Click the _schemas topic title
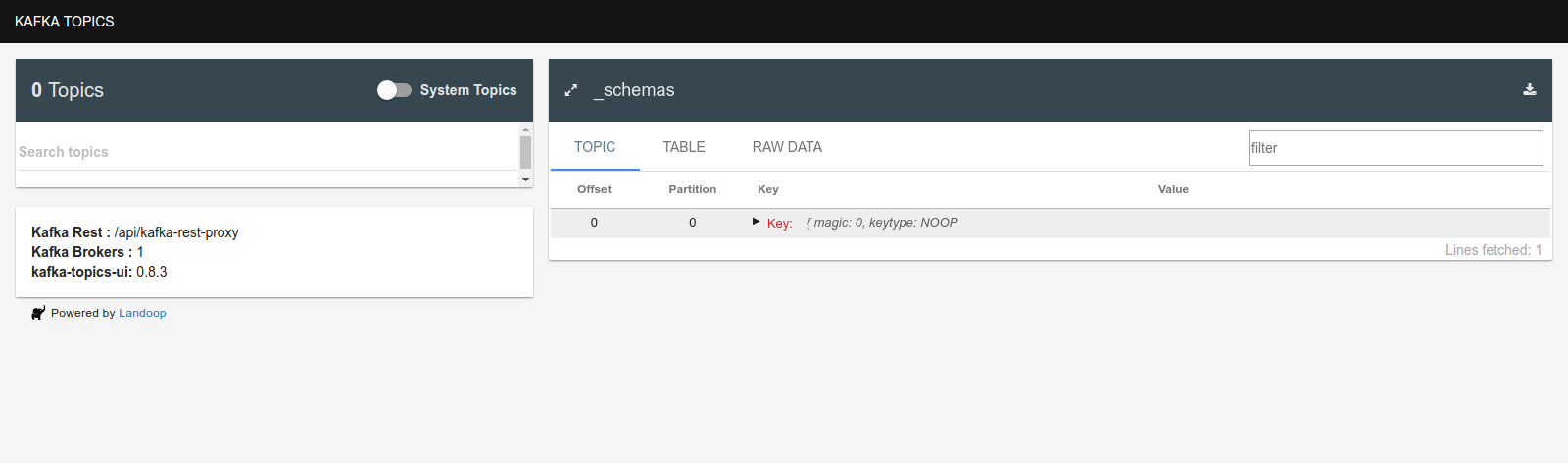The width and height of the screenshot is (1568, 463). coord(634,90)
